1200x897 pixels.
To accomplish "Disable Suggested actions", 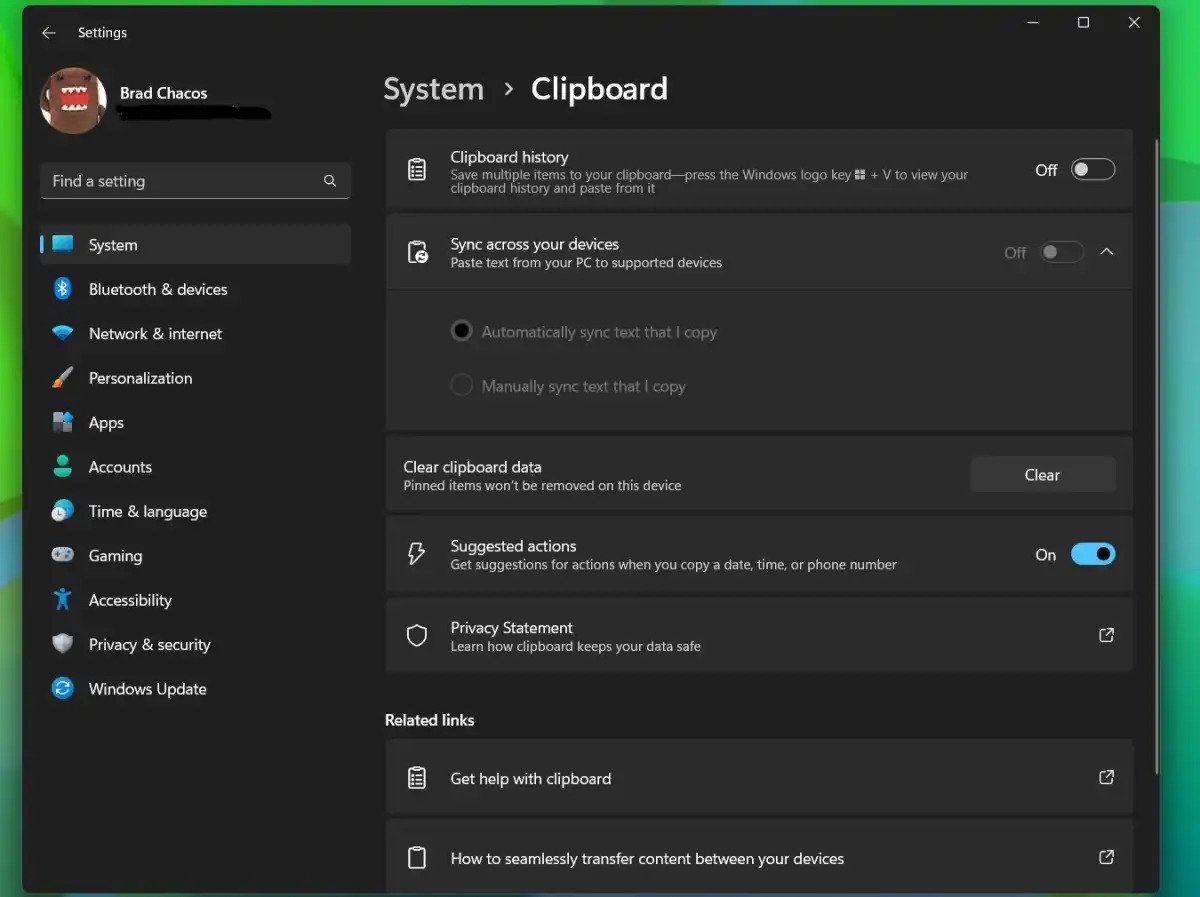I will point(1093,554).
